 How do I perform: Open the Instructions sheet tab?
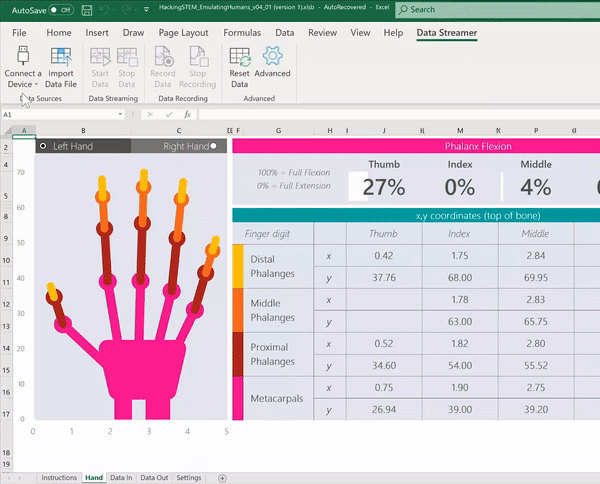(x=59, y=478)
